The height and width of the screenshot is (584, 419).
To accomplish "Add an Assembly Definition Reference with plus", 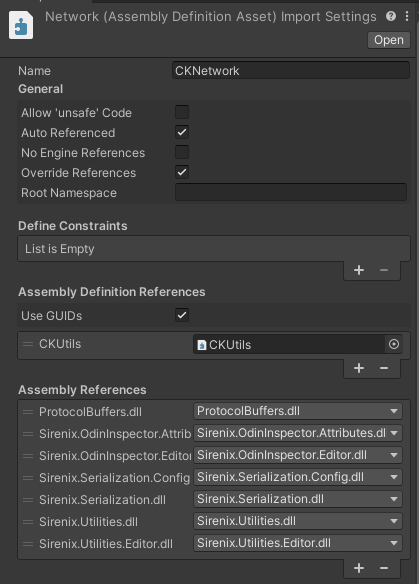I will tap(359, 368).
